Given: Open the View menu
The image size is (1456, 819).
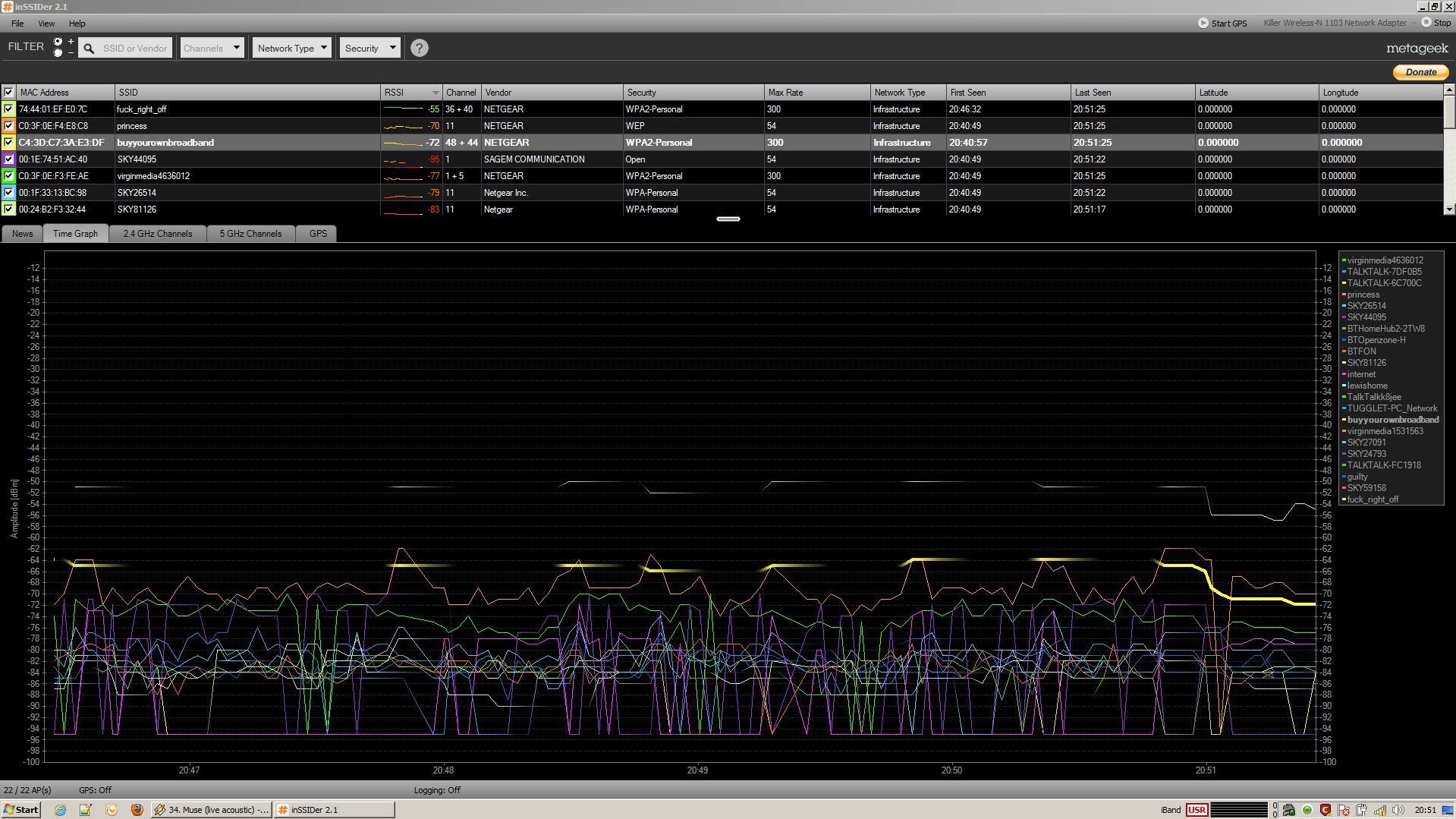Looking at the screenshot, I should [x=46, y=24].
